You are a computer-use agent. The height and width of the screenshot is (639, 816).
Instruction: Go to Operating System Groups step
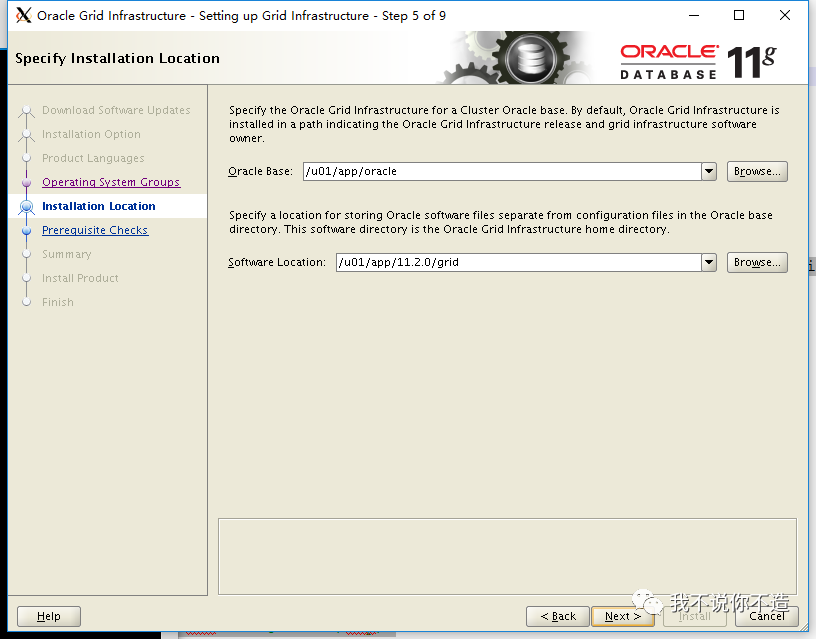click(111, 182)
